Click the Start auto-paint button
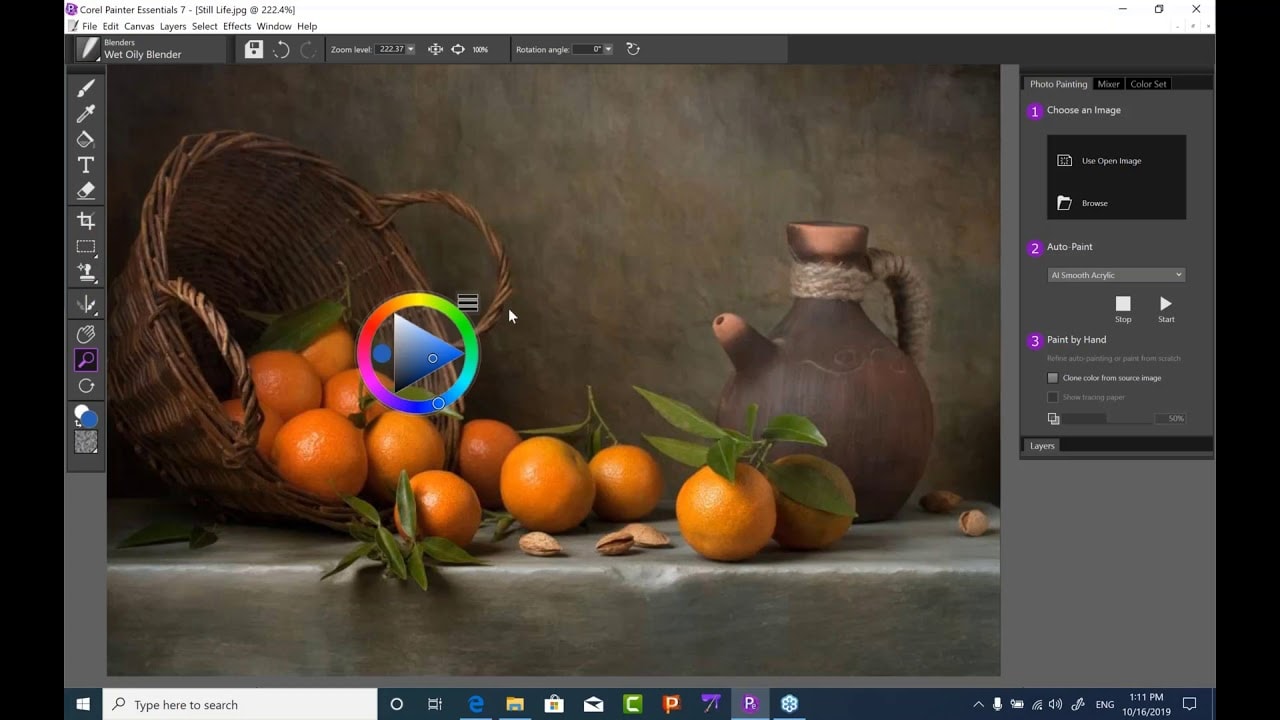This screenshot has width=1280, height=720. (1165, 303)
